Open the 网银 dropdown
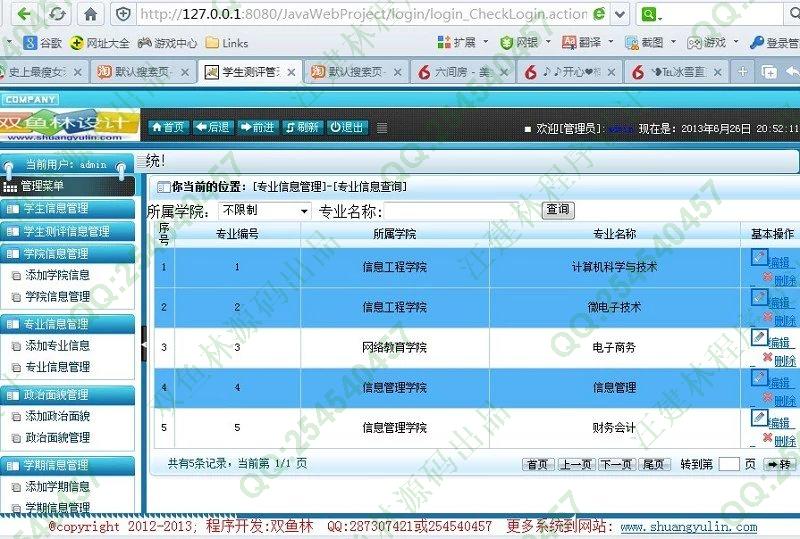The image size is (800, 539). coord(525,42)
